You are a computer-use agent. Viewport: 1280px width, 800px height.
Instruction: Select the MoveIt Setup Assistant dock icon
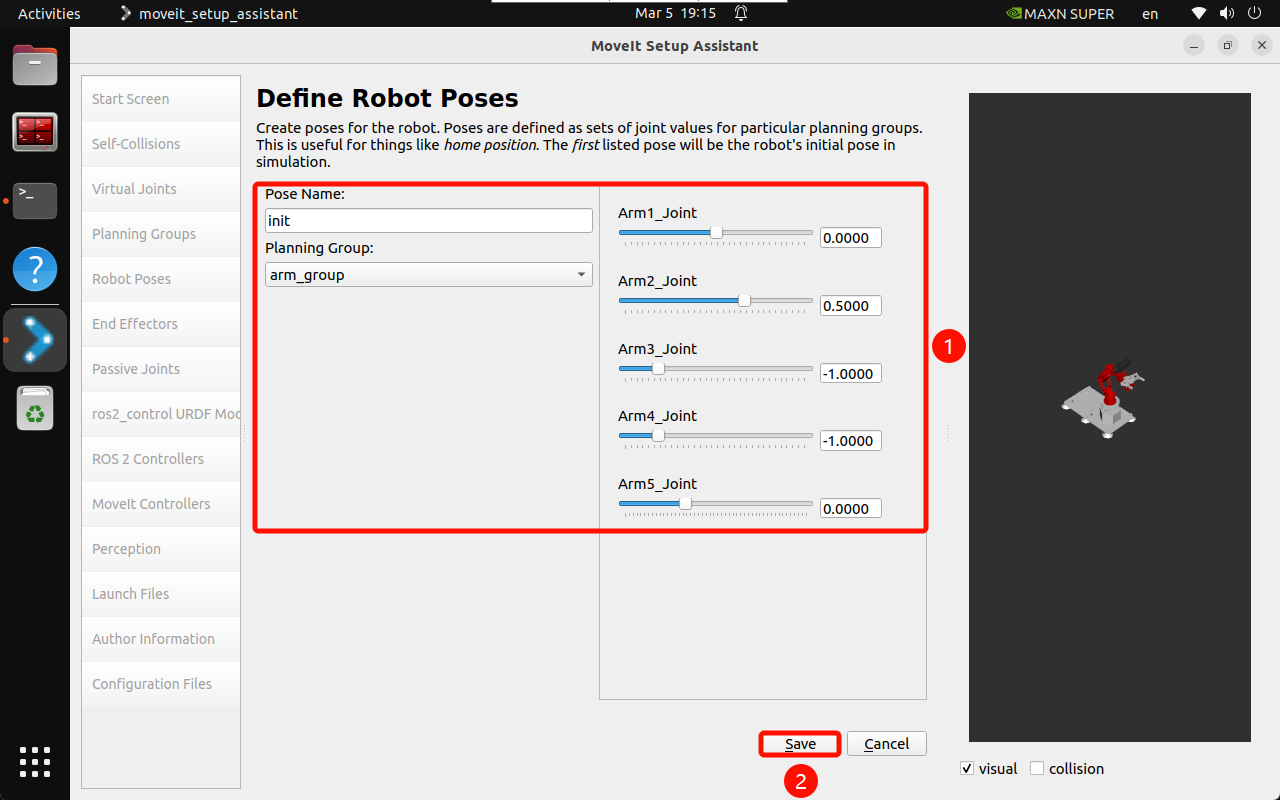(35, 339)
